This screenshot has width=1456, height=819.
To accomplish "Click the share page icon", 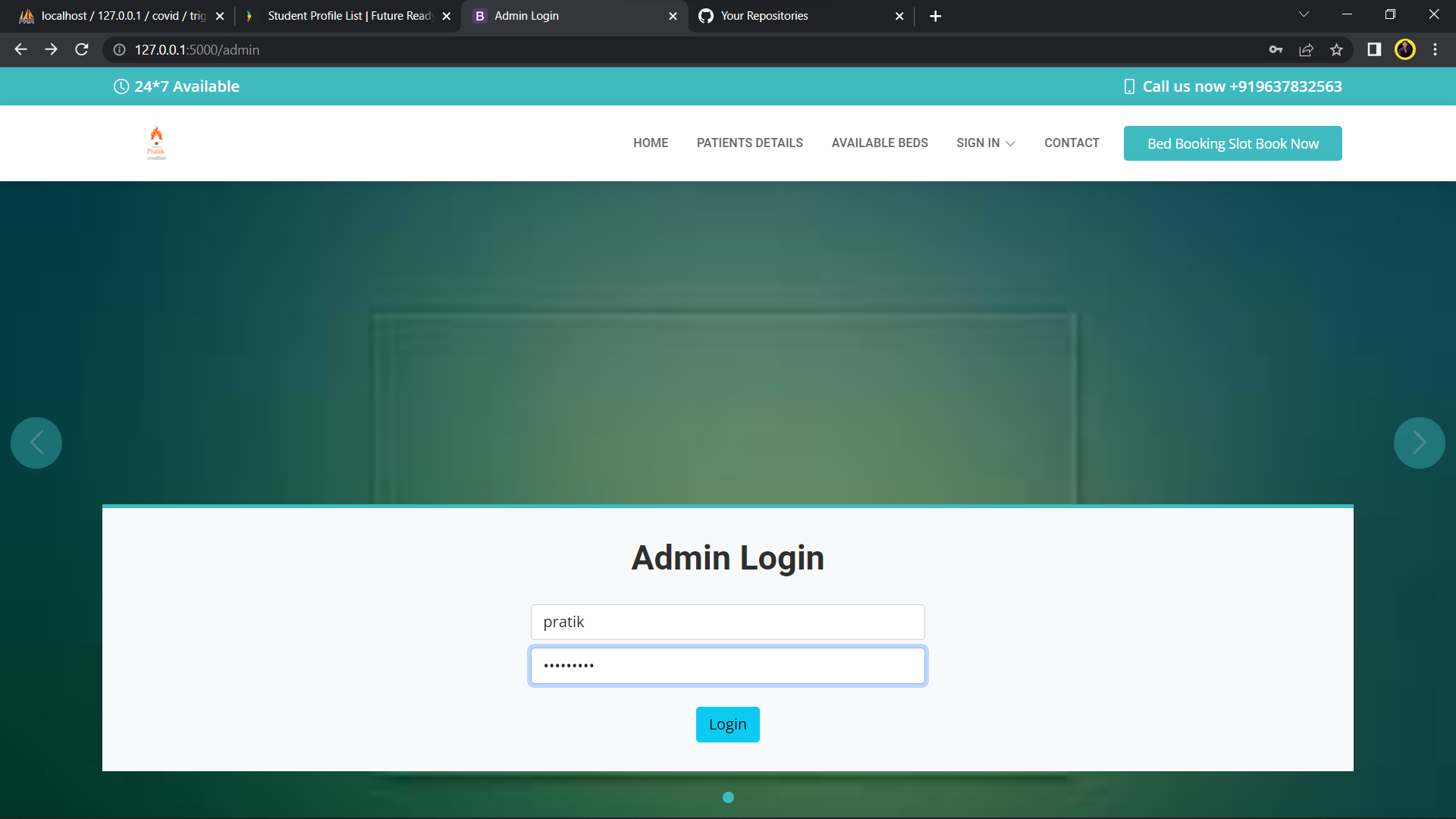I will pos(1306,49).
